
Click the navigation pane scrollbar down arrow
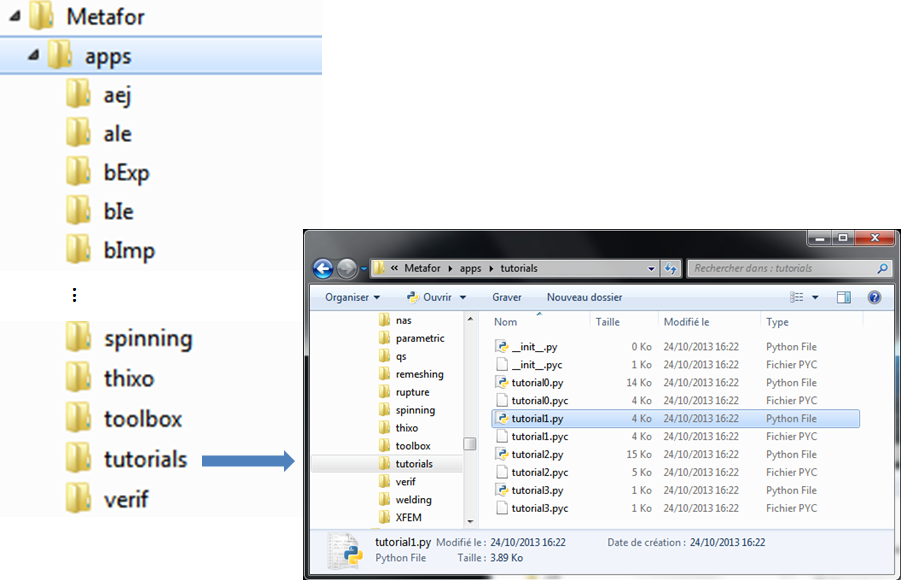coord(470,521)
